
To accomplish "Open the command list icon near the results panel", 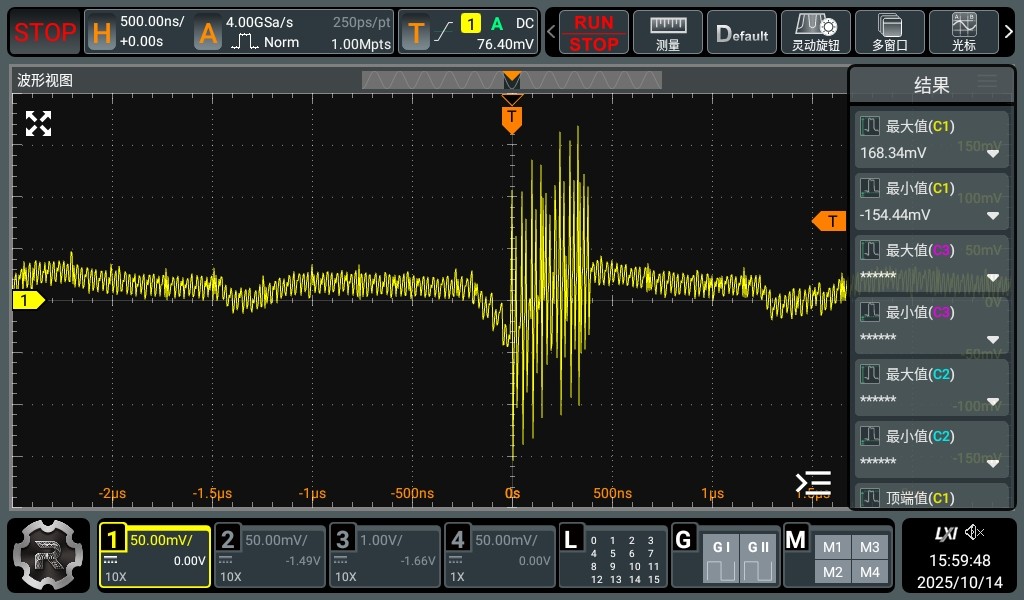I will (x=813, y=483).
